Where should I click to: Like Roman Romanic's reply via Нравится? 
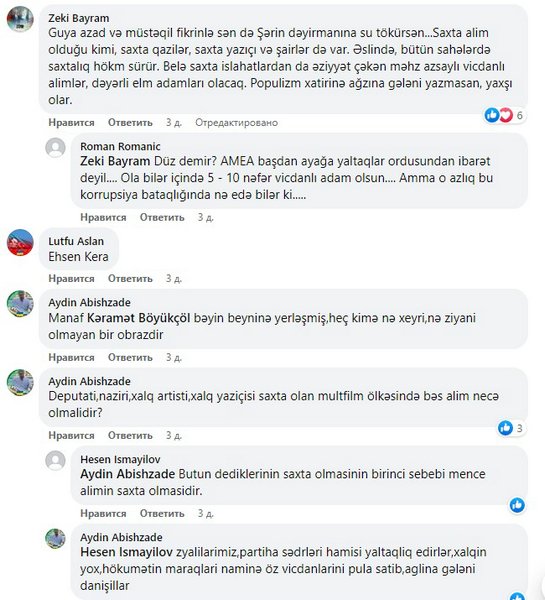[103, 217]
